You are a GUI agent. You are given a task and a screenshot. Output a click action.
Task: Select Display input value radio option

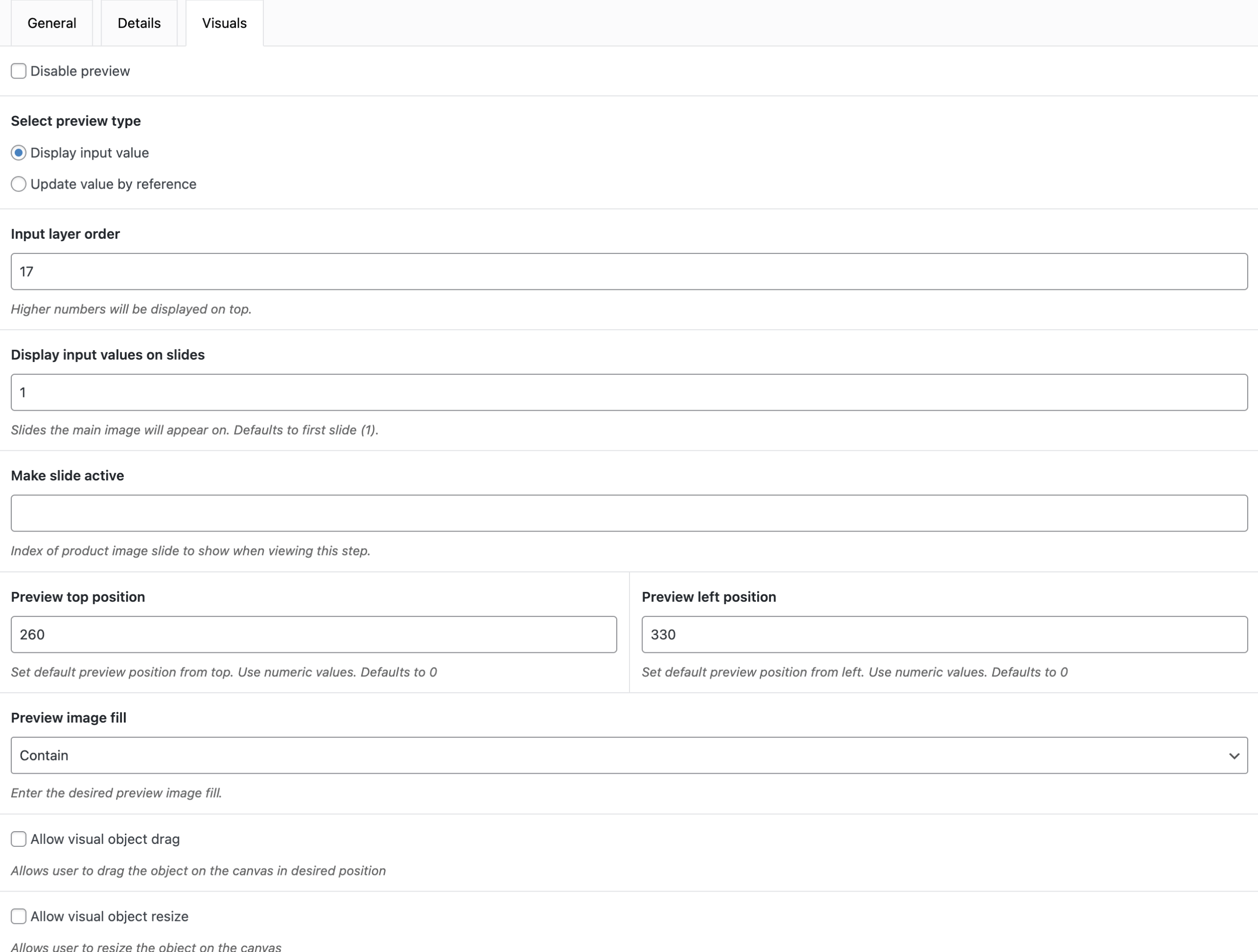click(x=19, y=153)
